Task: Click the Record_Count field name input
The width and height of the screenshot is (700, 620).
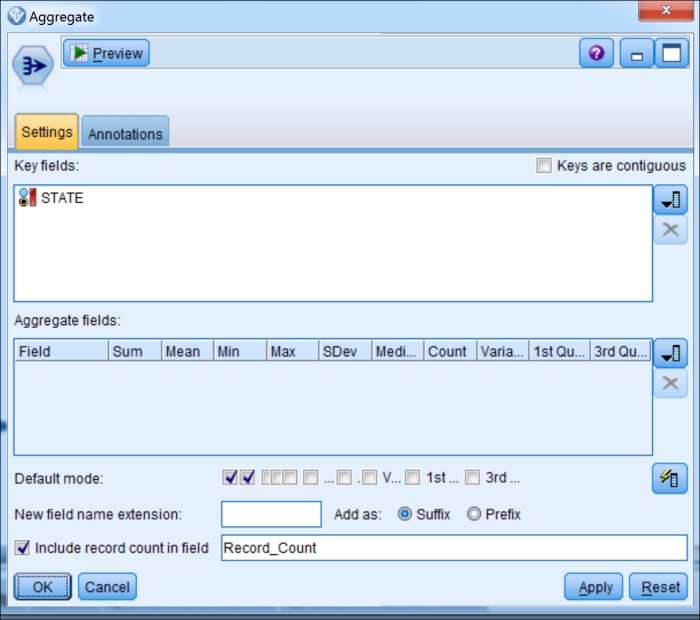Action: point(454,548)
